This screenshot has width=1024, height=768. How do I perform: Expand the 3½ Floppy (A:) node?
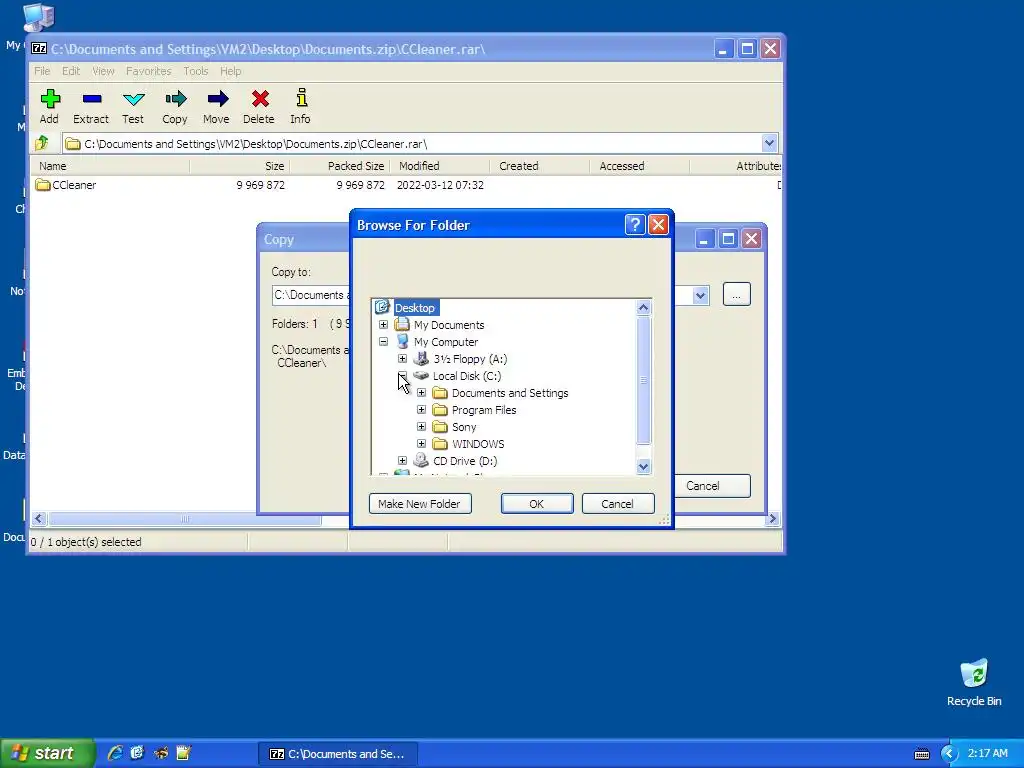(402, 359)
